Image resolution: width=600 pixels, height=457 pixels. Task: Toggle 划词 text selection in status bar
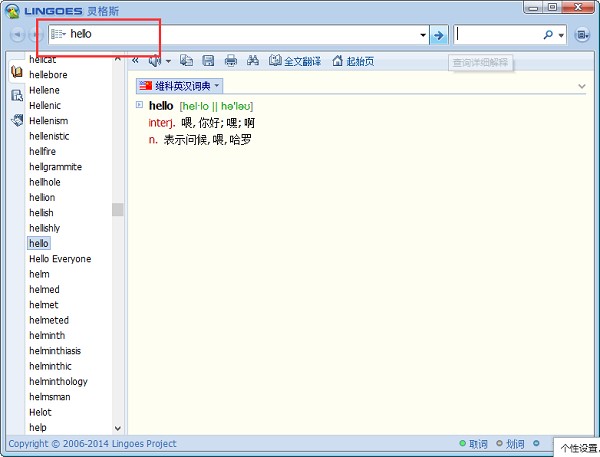[x=510, y=444]
